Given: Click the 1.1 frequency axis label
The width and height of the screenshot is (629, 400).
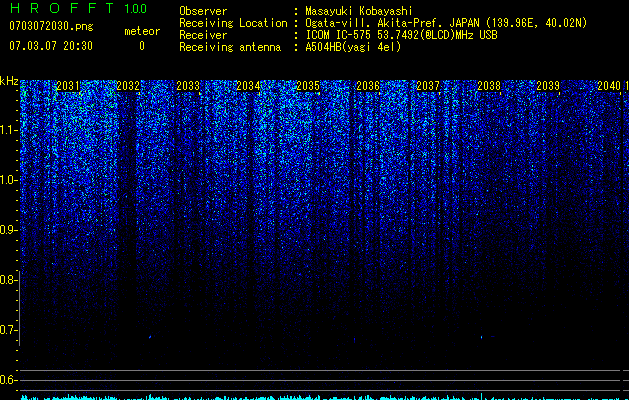Looking at the screenshot, I should (8, 130).
